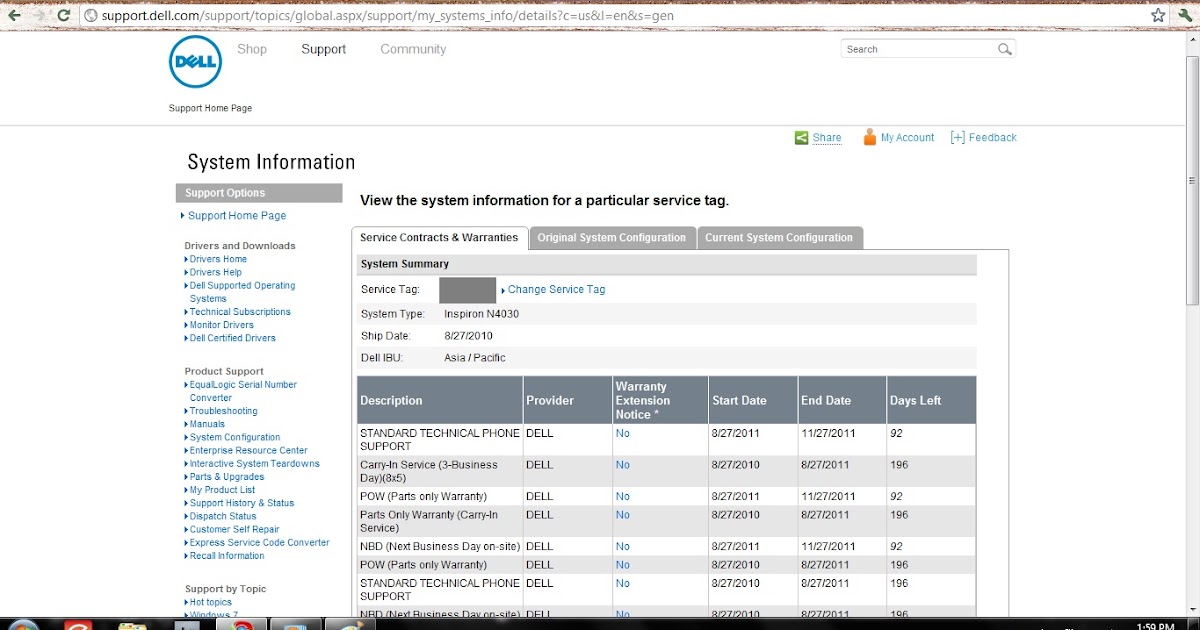Click the Share link
The width and height of the screenshot is (1200, 630).
tap(827, 138)
